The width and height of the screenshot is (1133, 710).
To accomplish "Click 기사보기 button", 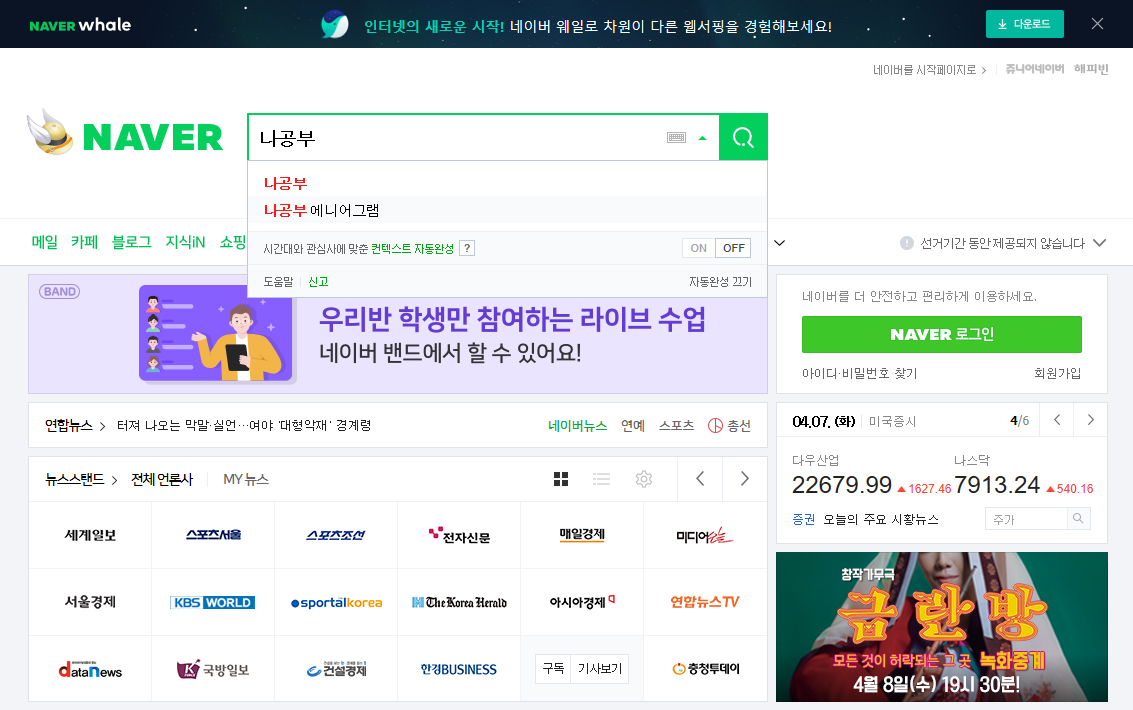I will [600, 669].
